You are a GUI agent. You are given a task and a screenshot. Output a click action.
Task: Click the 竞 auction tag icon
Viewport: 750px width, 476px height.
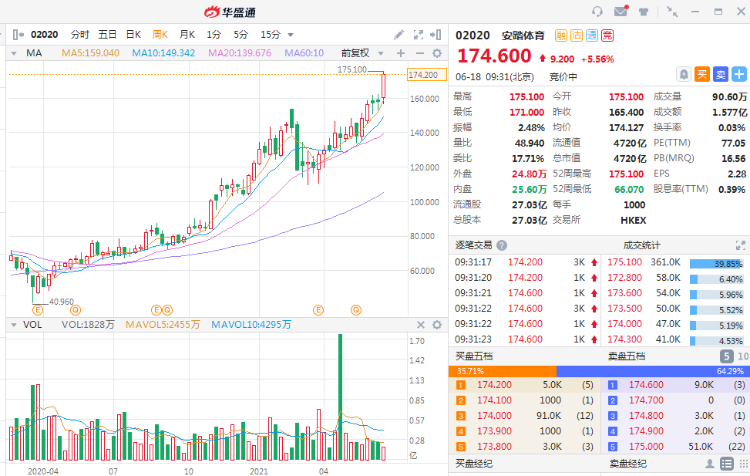click(607, 35)
